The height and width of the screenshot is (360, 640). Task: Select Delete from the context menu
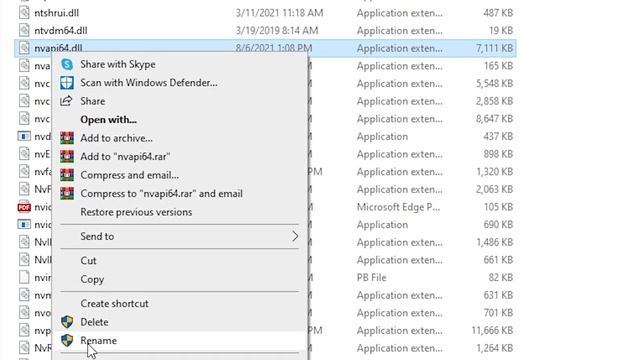pyautogui.click(x=94, y=322)
